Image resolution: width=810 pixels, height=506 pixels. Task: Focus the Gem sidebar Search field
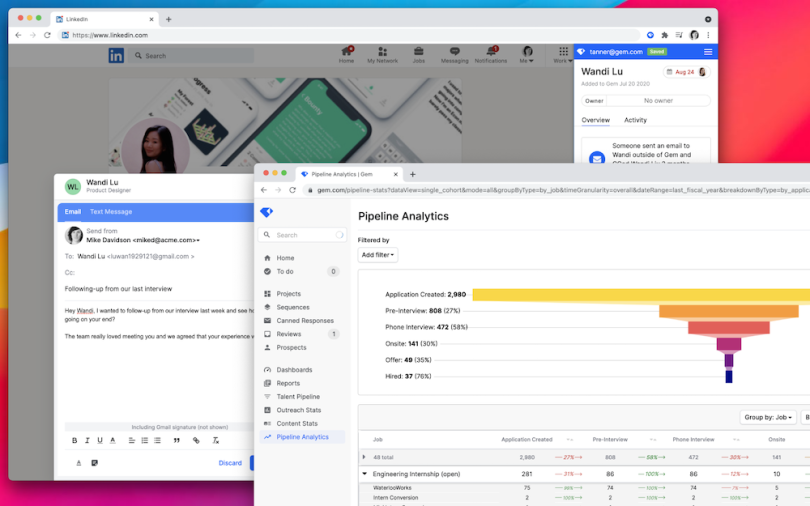(302, 235)
